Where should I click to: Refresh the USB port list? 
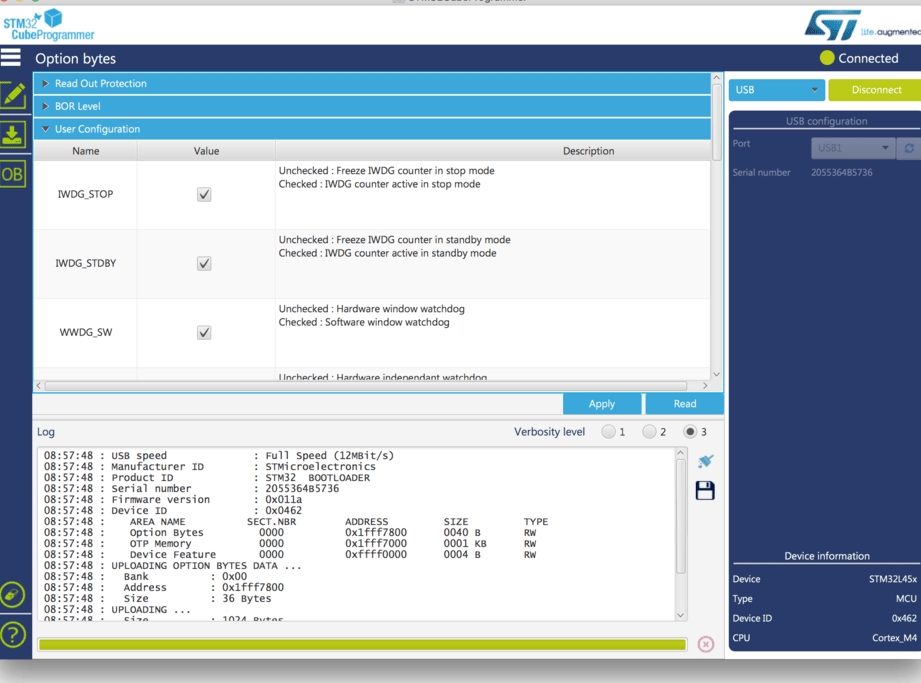(909, 148)
